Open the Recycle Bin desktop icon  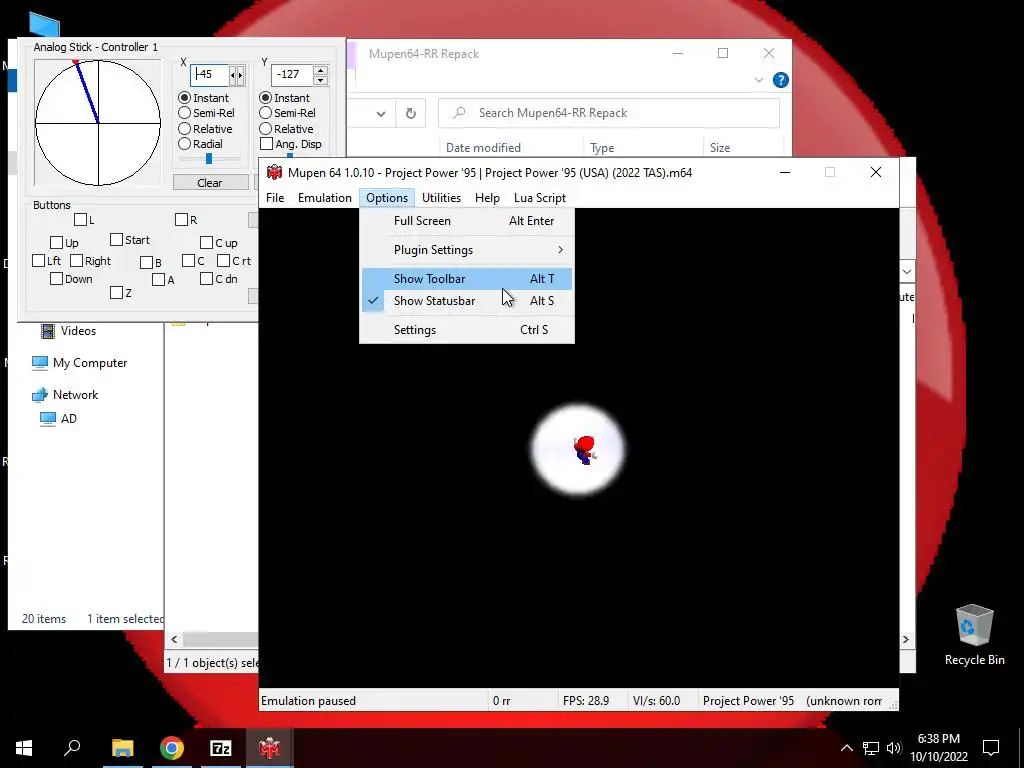[x=974, y=635]
